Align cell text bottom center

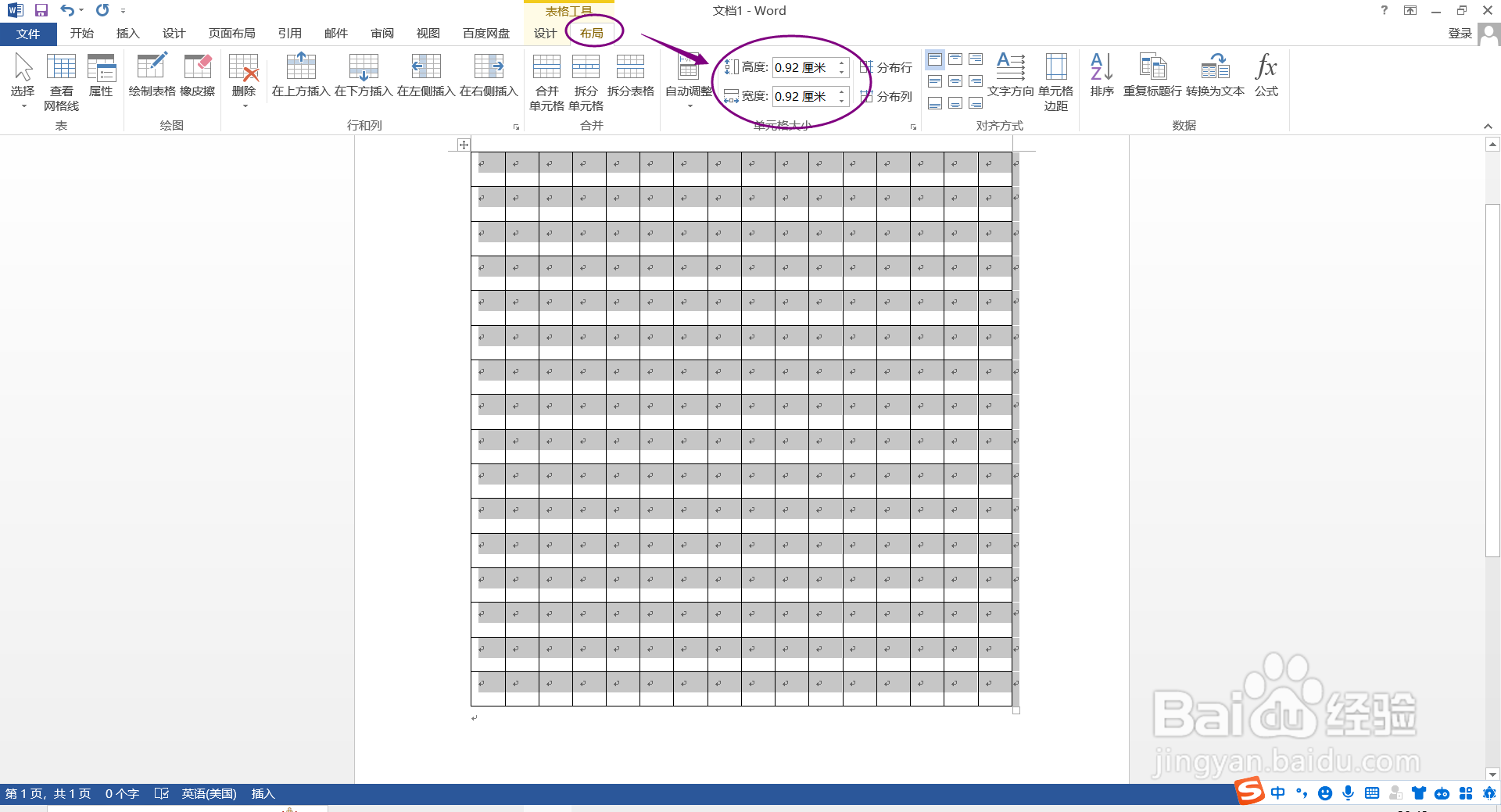tap(955, 103)
